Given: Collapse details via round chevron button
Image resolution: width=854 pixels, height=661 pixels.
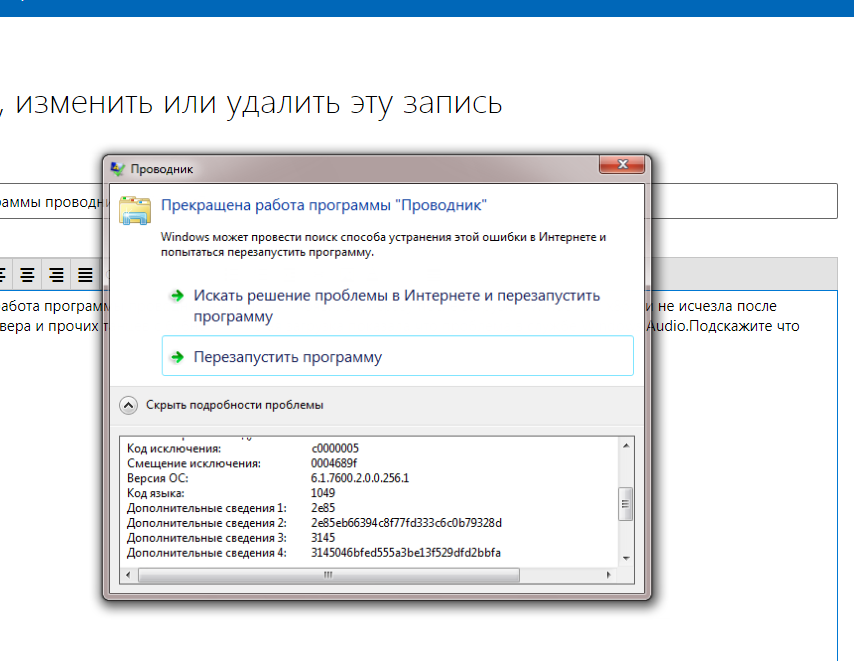Looking at the screenshot, I should 129,405.
